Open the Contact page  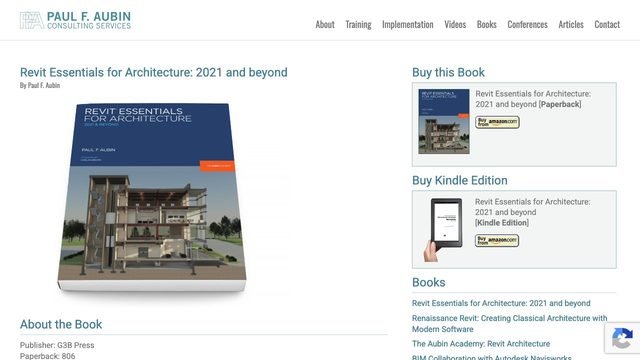point(607,24)
